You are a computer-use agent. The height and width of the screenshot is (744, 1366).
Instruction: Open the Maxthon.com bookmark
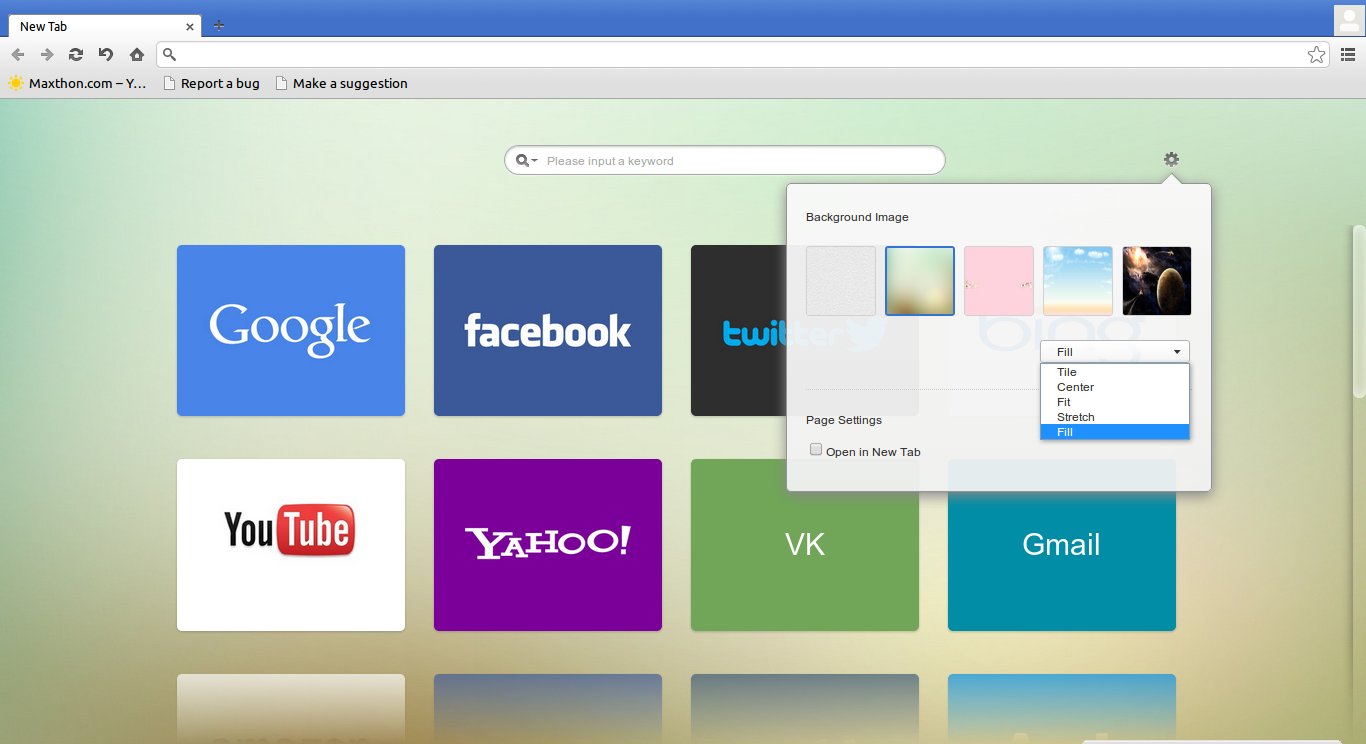click(x=77, y=83)
